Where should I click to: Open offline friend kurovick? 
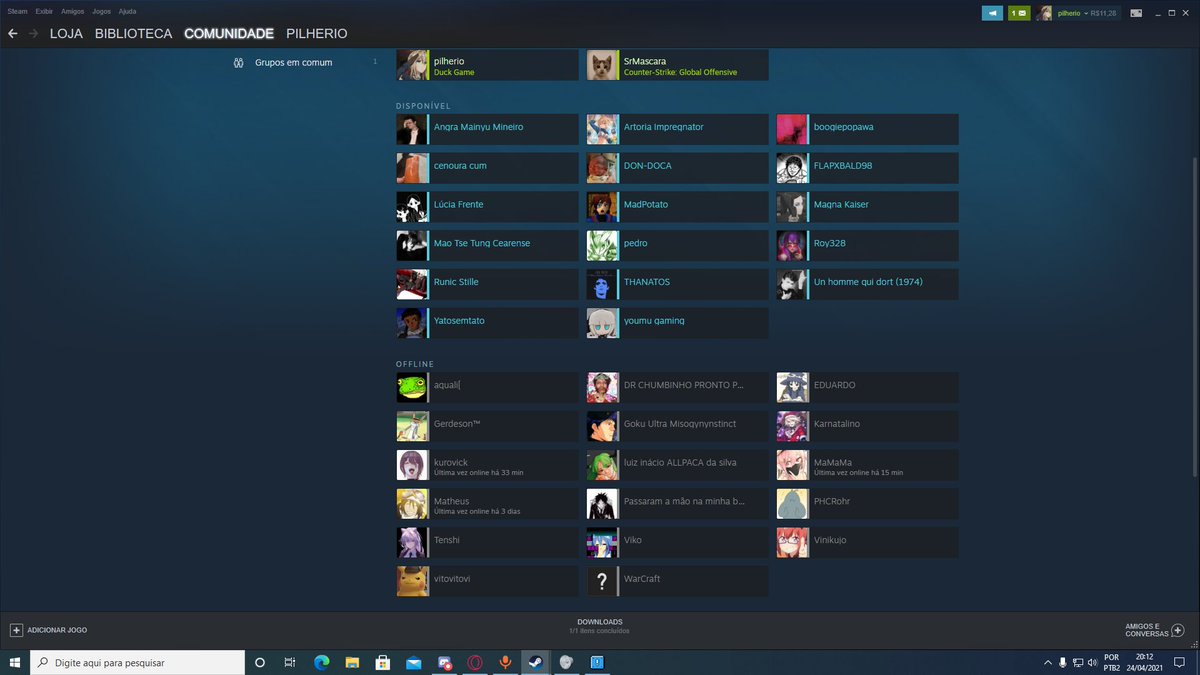tap(487, 465)
